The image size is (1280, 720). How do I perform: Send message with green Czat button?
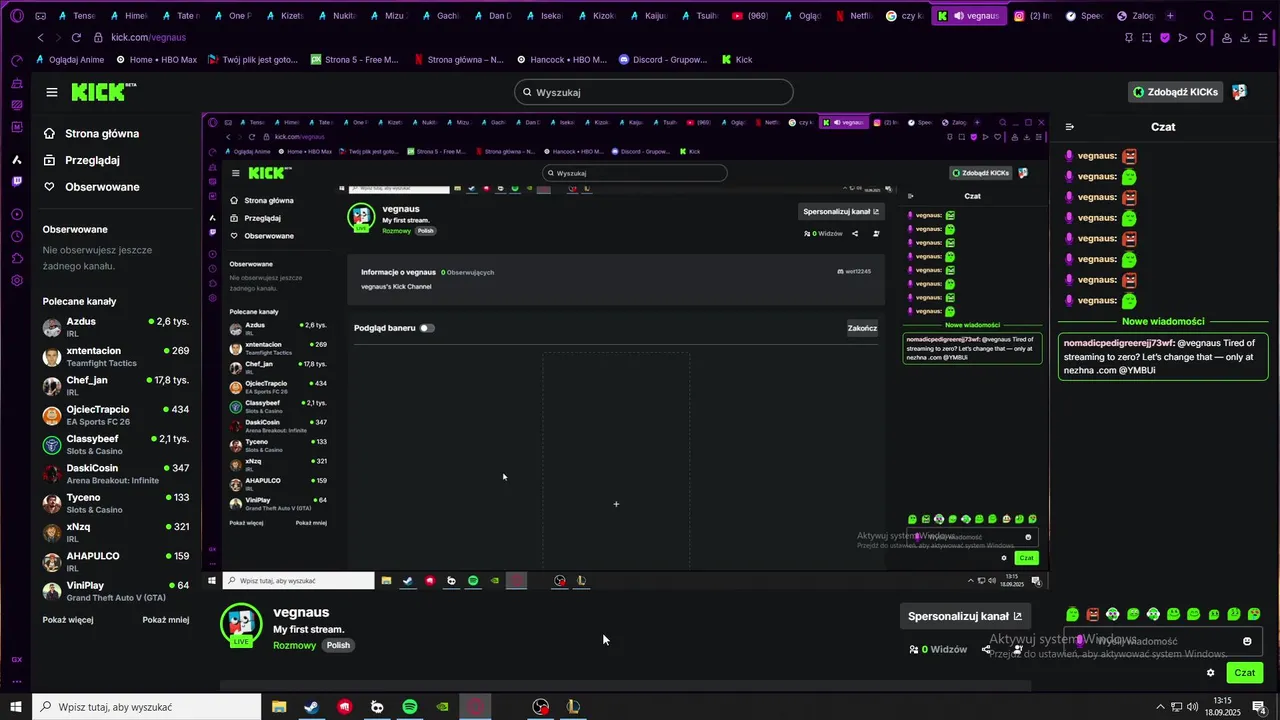[1244, 673]
